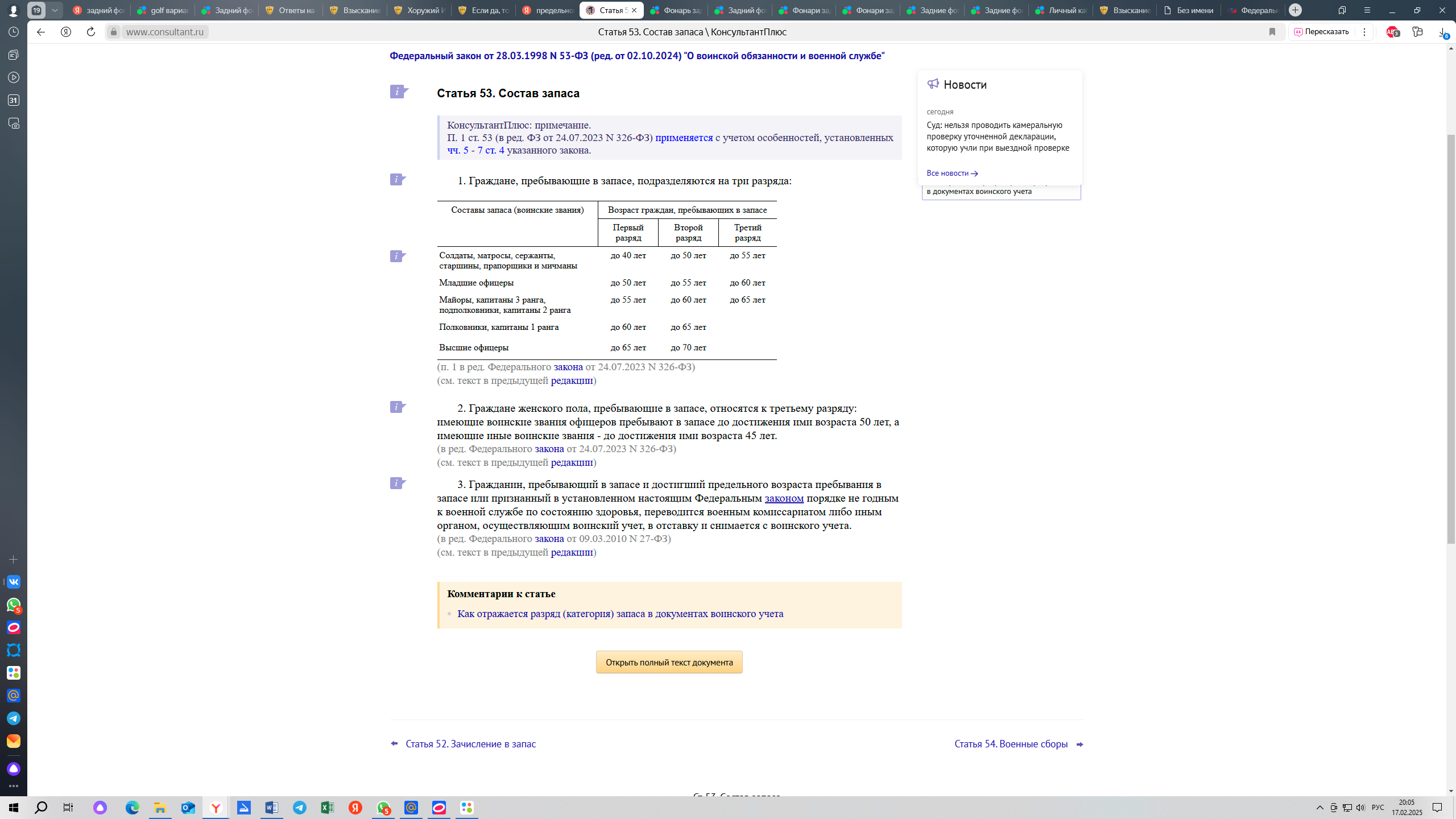Image resolution: width=1456 pixels, height=819 pixels.
Task: Click the page vertical scrollbar thumb
Action: (1451, 339)
